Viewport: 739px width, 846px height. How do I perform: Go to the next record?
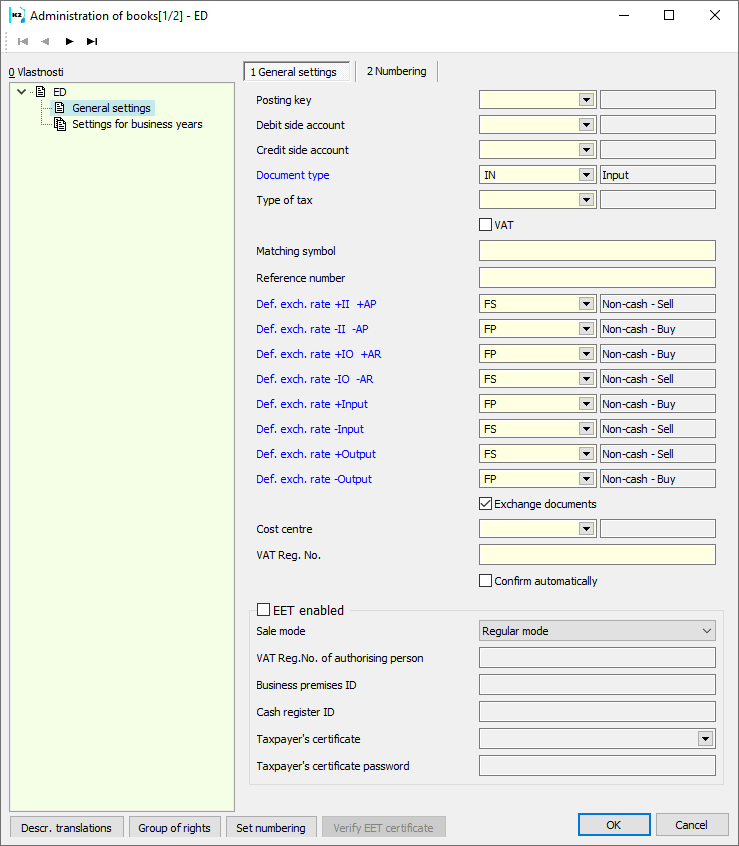pyautogui.click(x=69, y=42)
